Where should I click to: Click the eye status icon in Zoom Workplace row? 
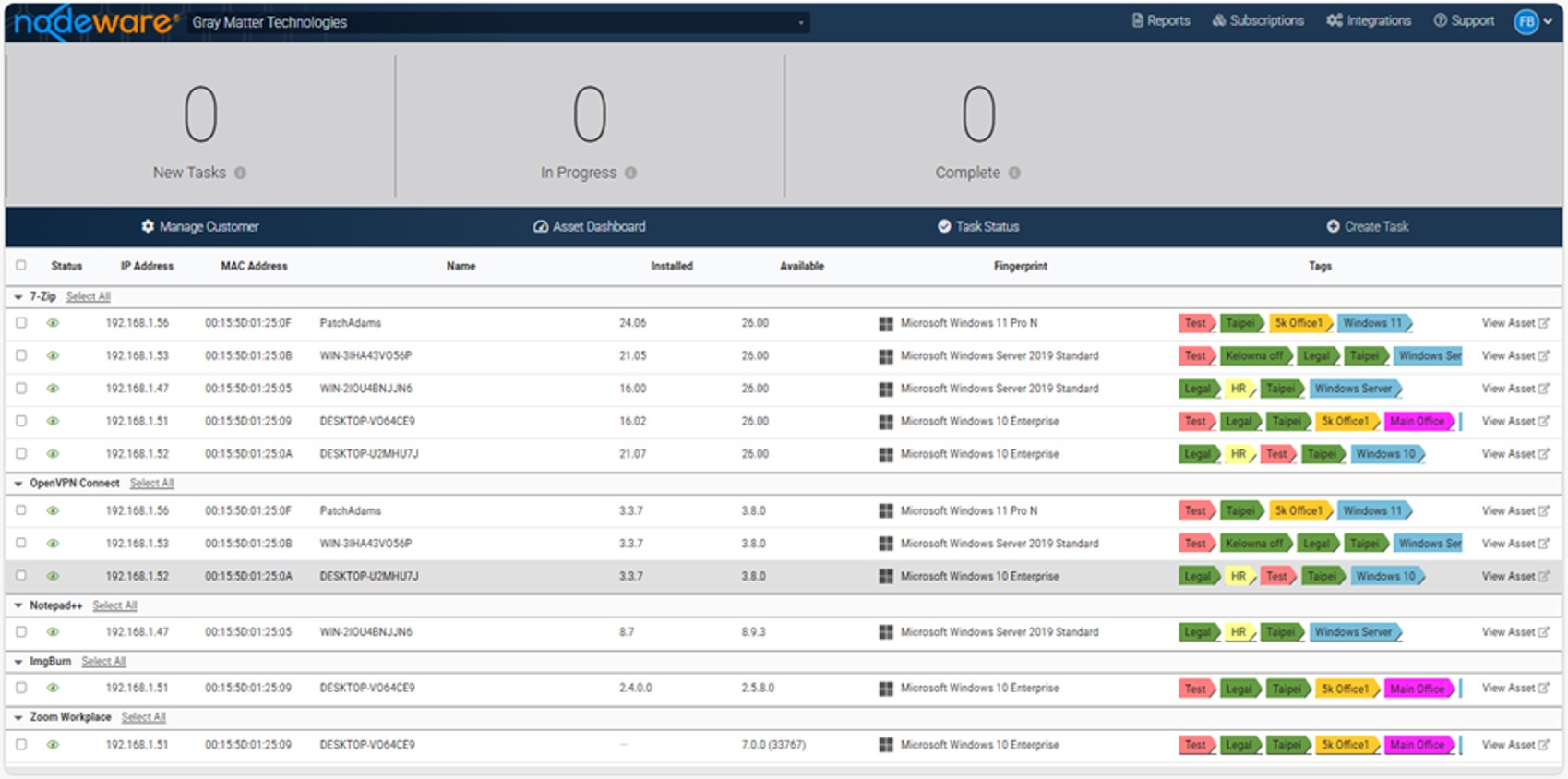(53, 745)
